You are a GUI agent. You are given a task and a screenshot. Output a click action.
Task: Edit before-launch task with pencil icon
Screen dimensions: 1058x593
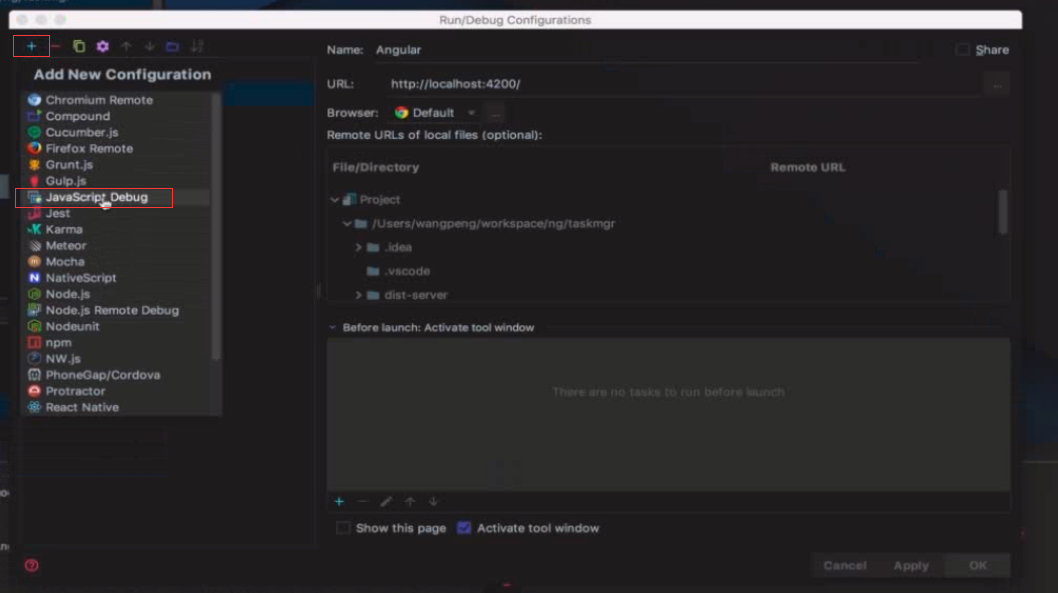coord(386,502)
